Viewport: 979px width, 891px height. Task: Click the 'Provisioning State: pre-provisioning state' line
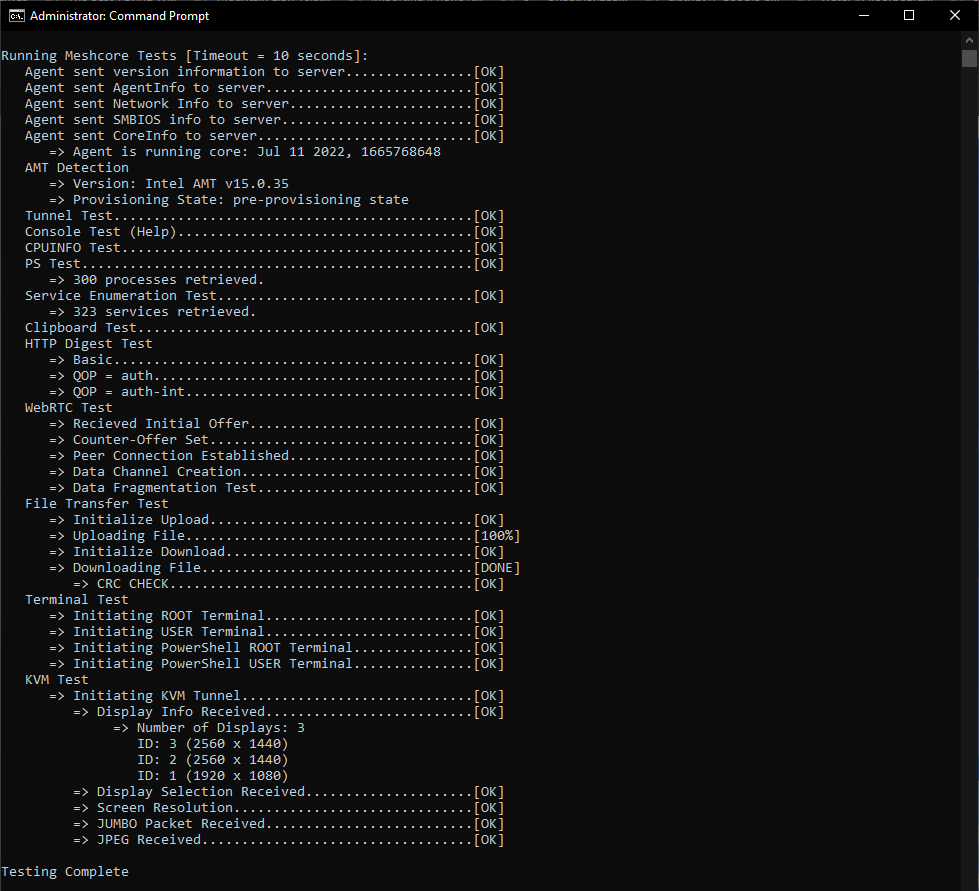click(240, 200)
